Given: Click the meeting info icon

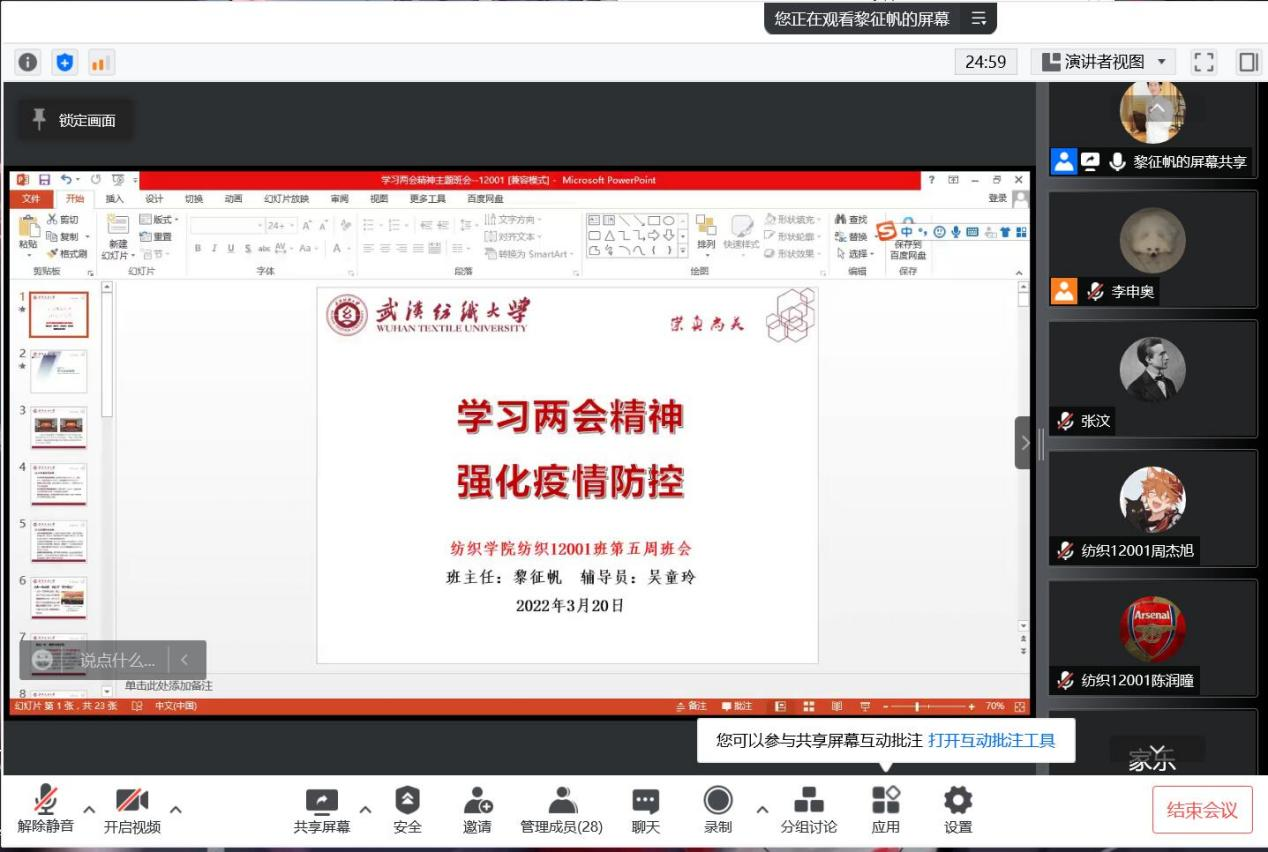Looking at the screenshot, I should (27, 62).
